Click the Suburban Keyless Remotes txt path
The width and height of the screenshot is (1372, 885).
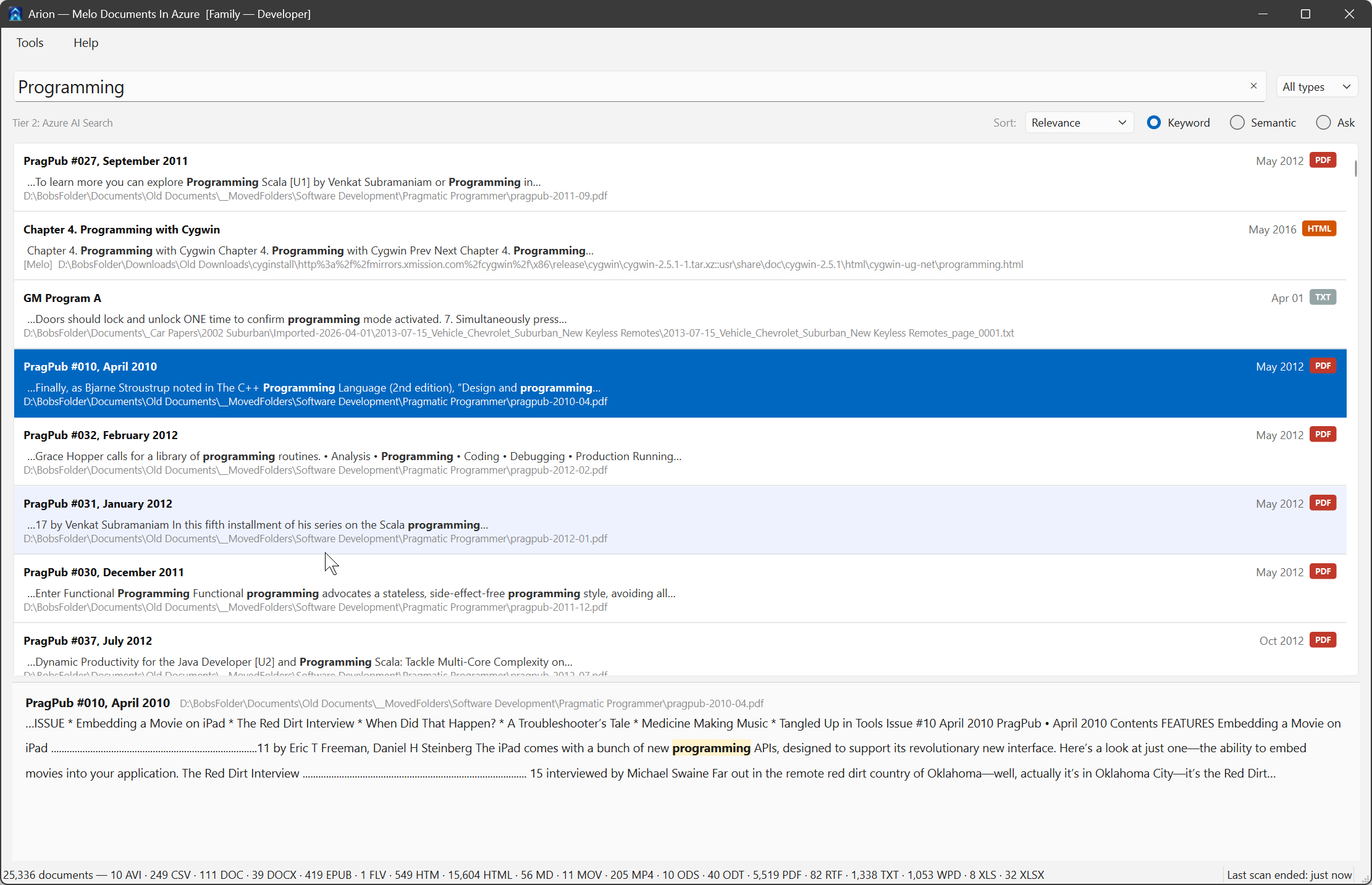(519, 333)
